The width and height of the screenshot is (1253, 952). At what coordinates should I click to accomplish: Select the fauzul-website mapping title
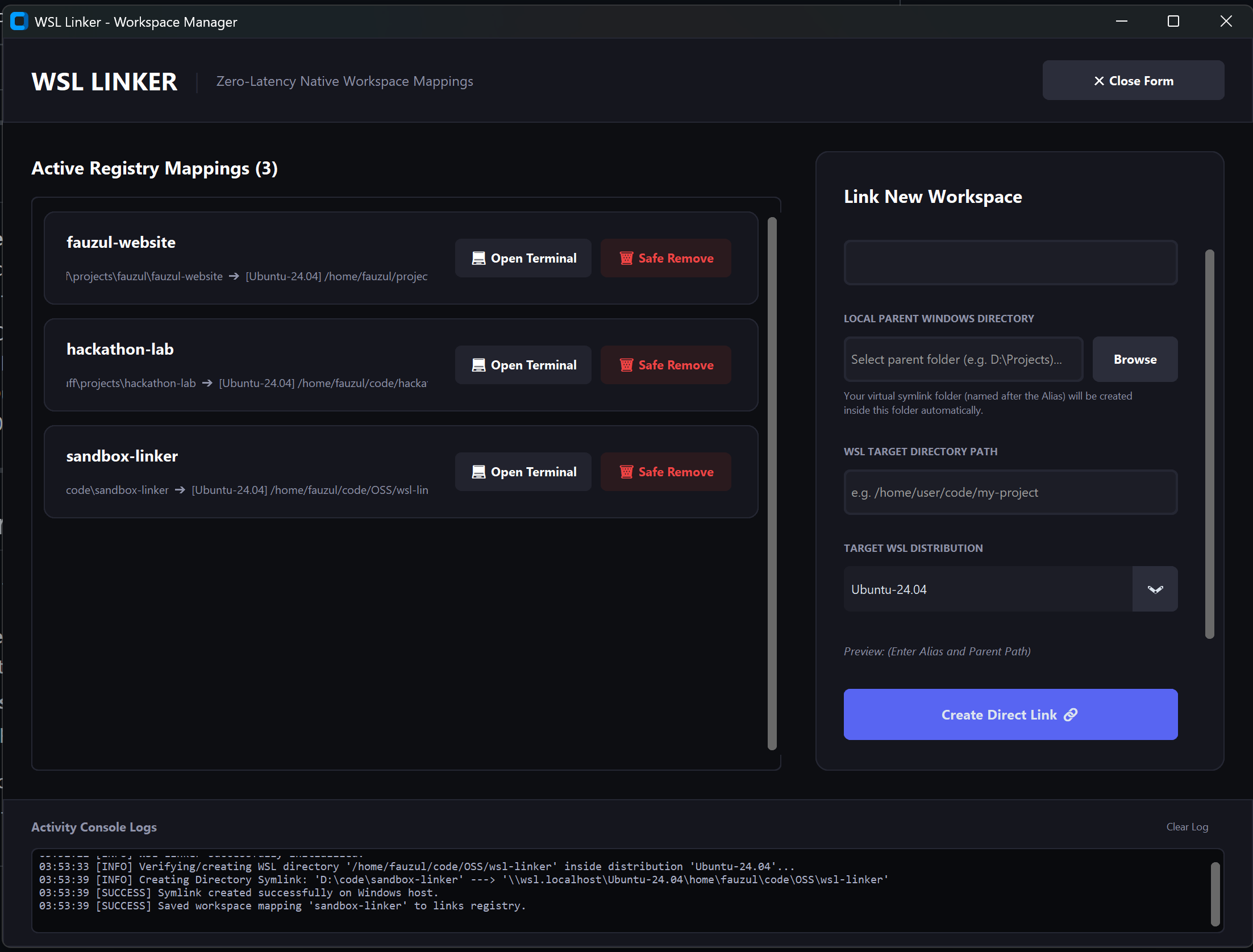121,243
